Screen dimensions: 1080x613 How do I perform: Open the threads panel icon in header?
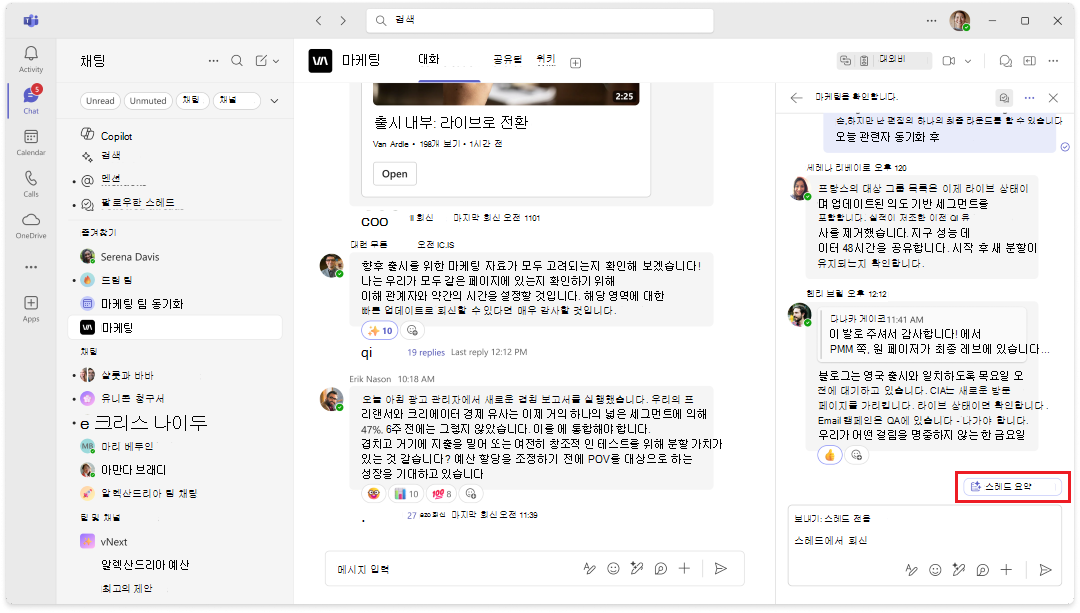[x=1006, y=61]
